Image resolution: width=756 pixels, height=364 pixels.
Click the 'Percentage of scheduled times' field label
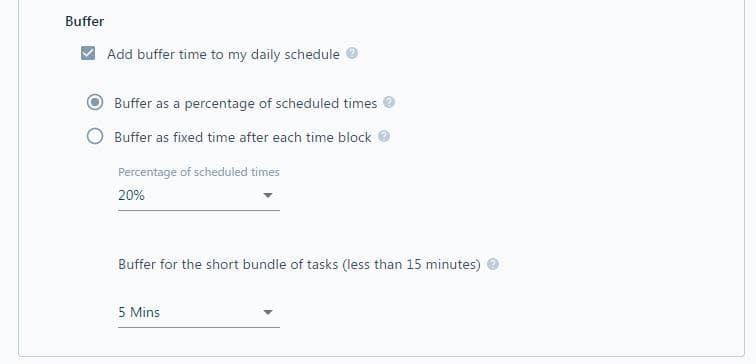click(199, 172)
